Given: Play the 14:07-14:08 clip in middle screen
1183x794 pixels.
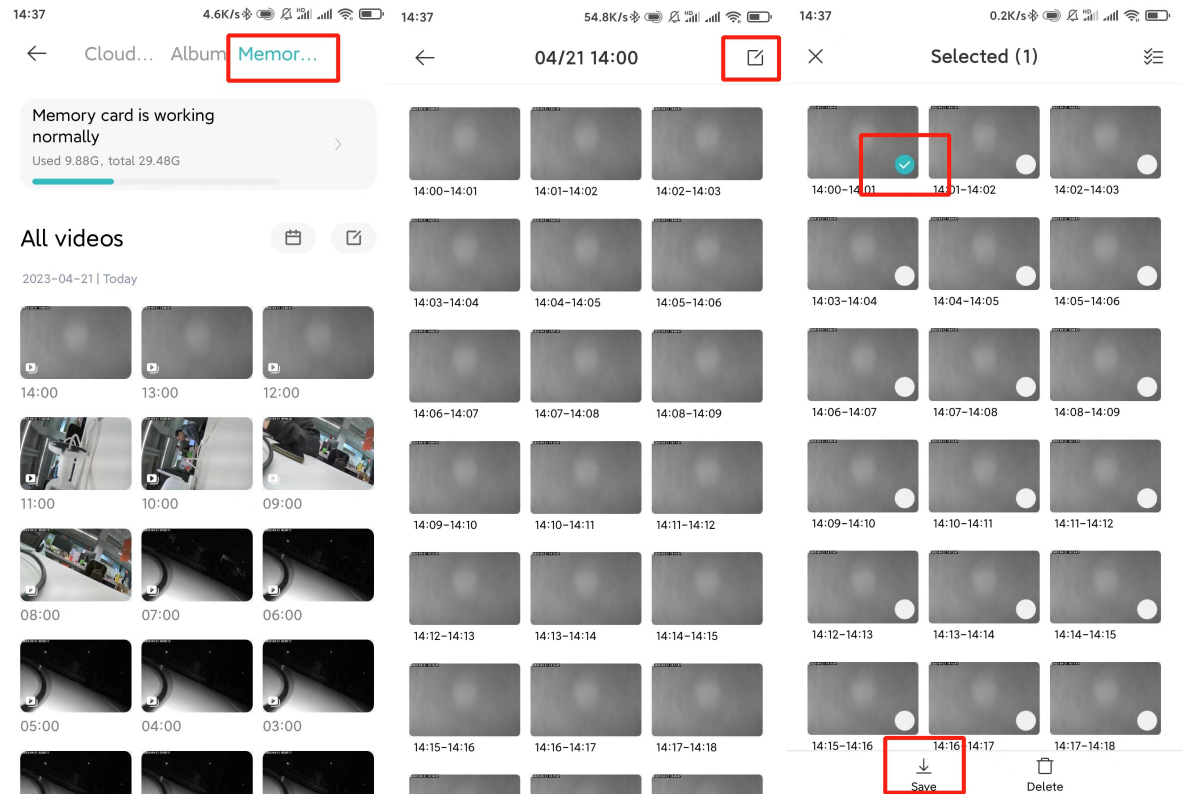Looking at the screenshot, I should pyautogui.click(x=586, y=366).
